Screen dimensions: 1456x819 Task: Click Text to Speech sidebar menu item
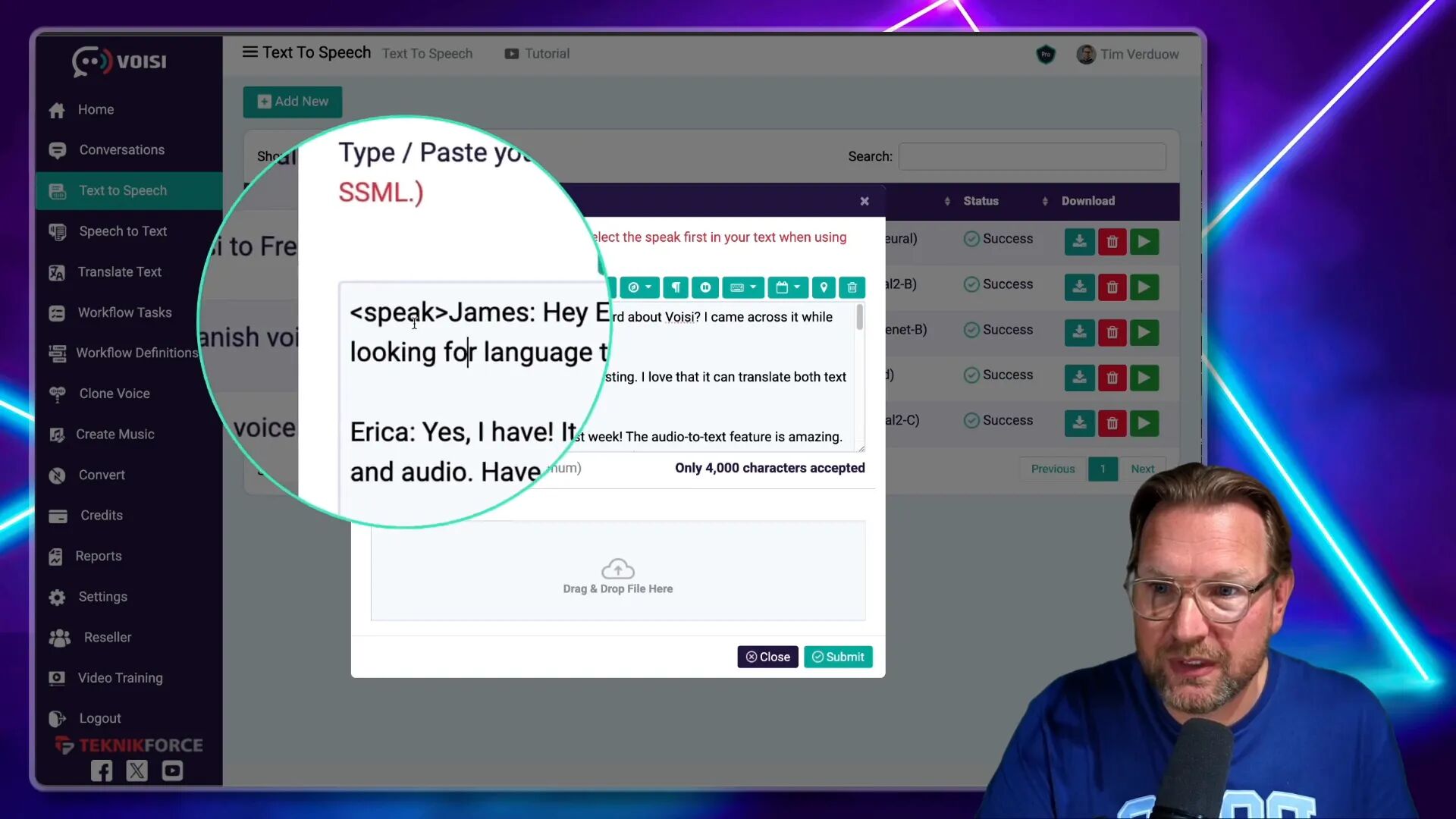click(123, 190)
